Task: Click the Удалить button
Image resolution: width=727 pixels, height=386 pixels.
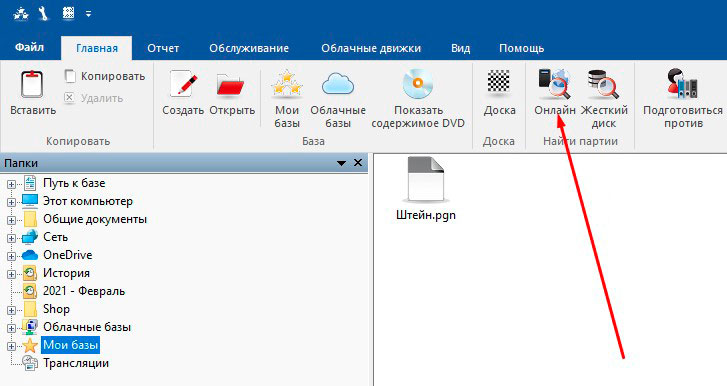Action: [94, 98]
